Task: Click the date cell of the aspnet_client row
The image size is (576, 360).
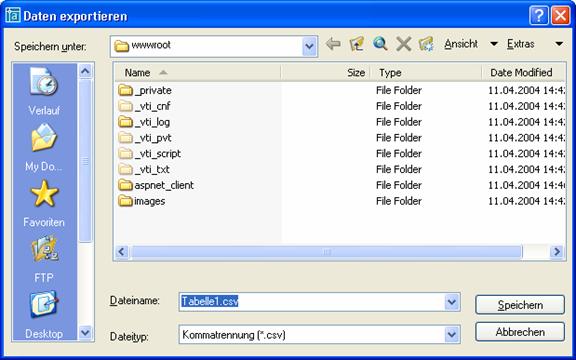Action: coord(526,185)
